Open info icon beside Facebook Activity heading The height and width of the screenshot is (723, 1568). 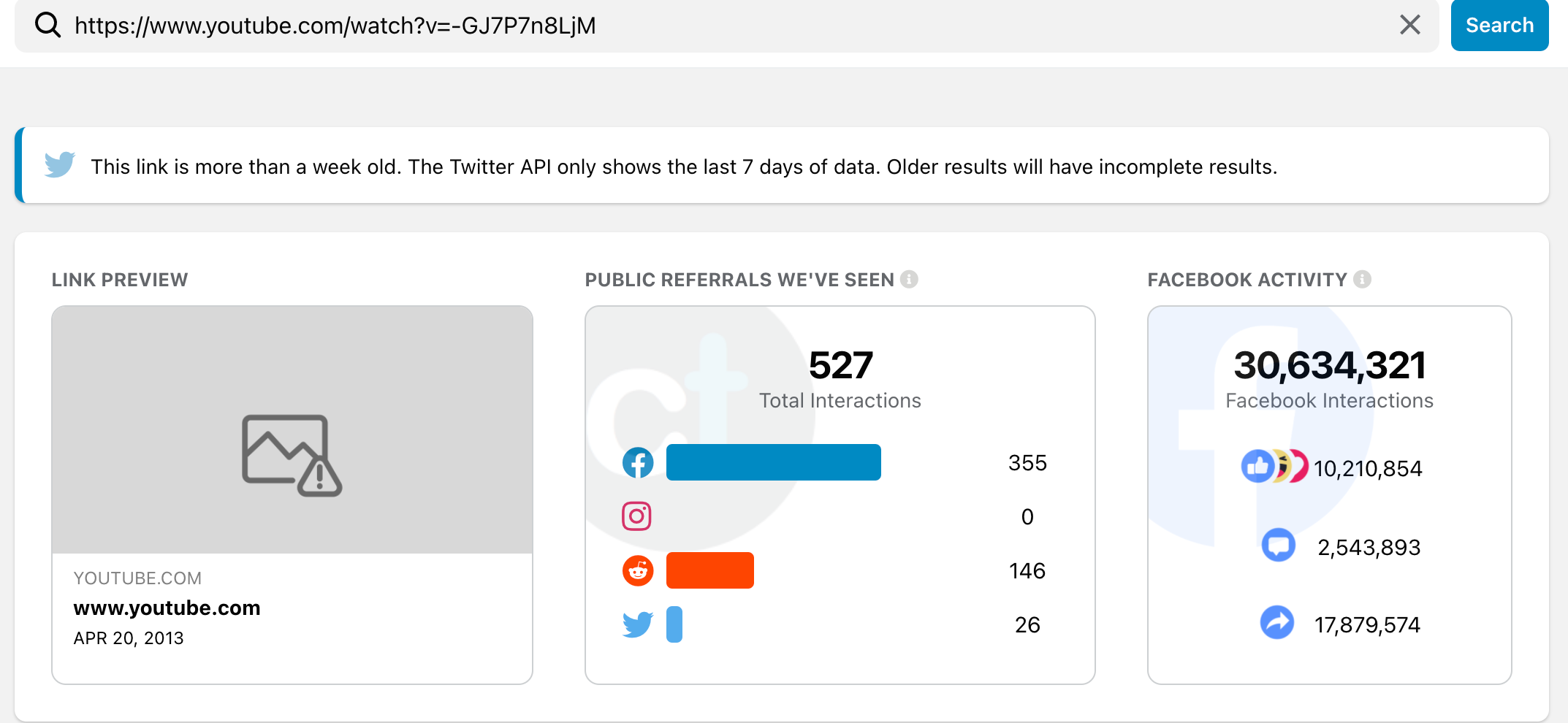click(x=1362, y=279)
